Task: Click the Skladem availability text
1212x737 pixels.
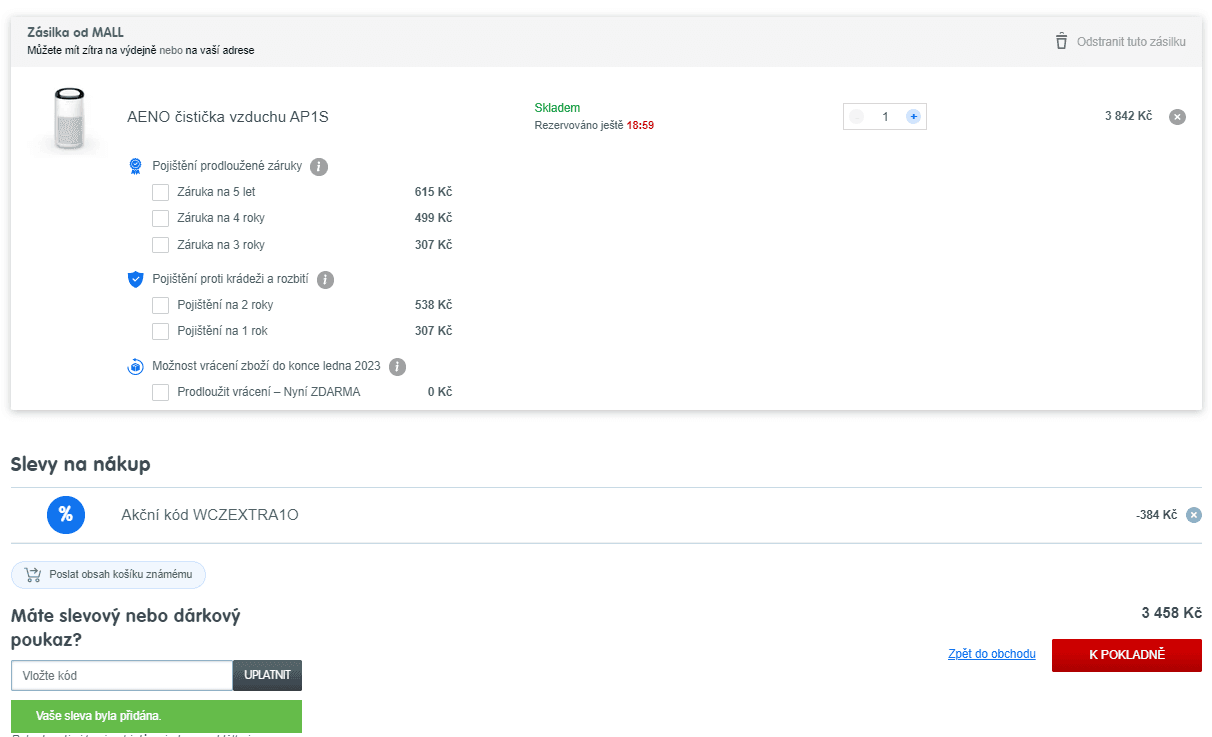Action: click(557, 108)
